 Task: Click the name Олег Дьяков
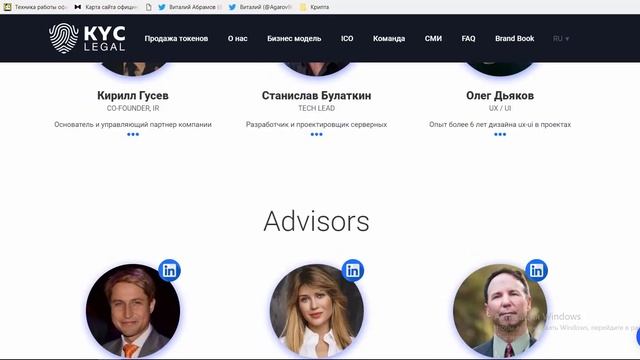pyautogui.click(x=500, y=96)
